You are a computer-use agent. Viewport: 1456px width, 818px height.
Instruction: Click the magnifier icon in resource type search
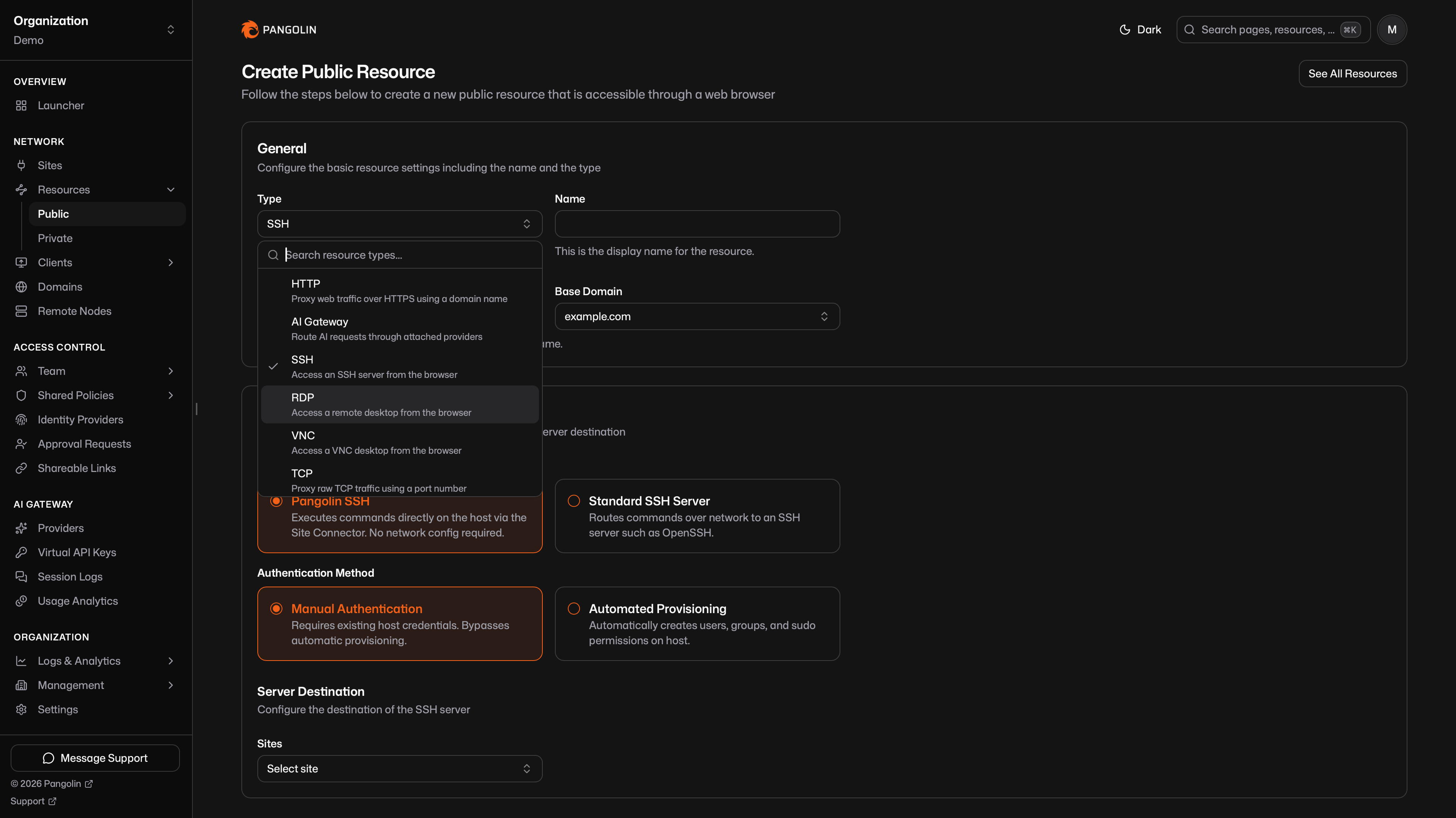pos(273,255)
